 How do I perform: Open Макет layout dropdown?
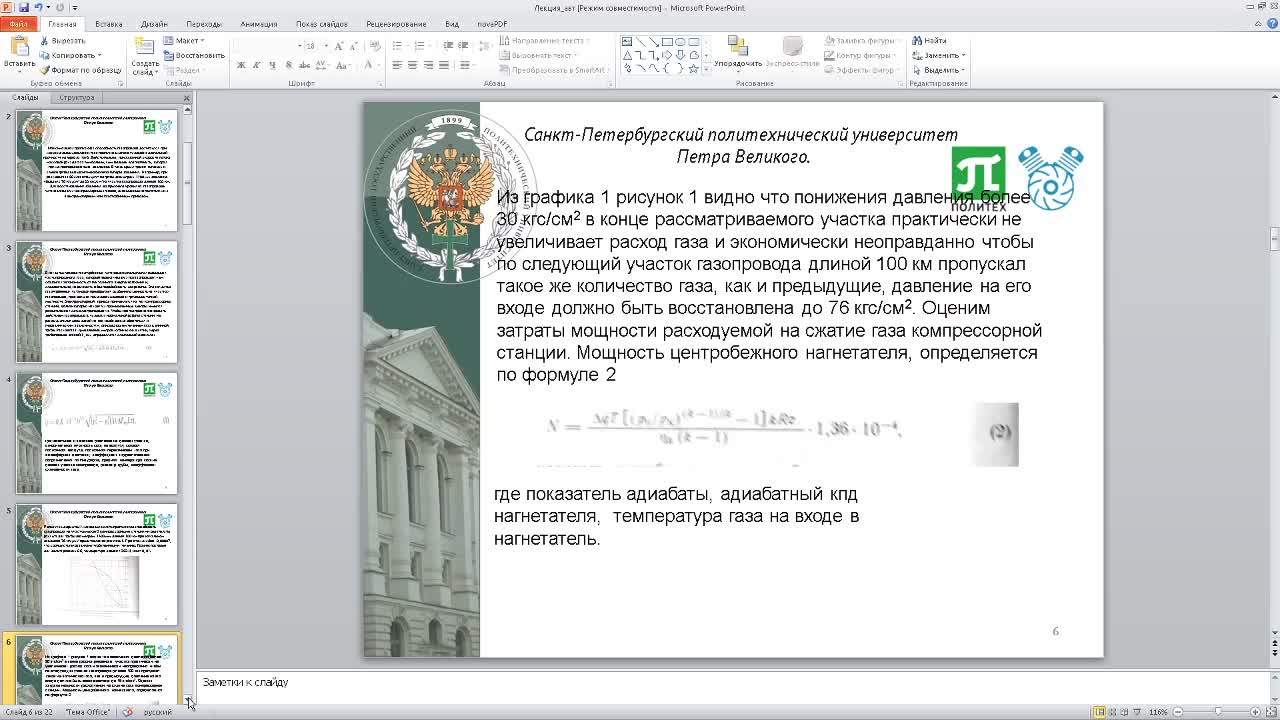click(186, 41)
